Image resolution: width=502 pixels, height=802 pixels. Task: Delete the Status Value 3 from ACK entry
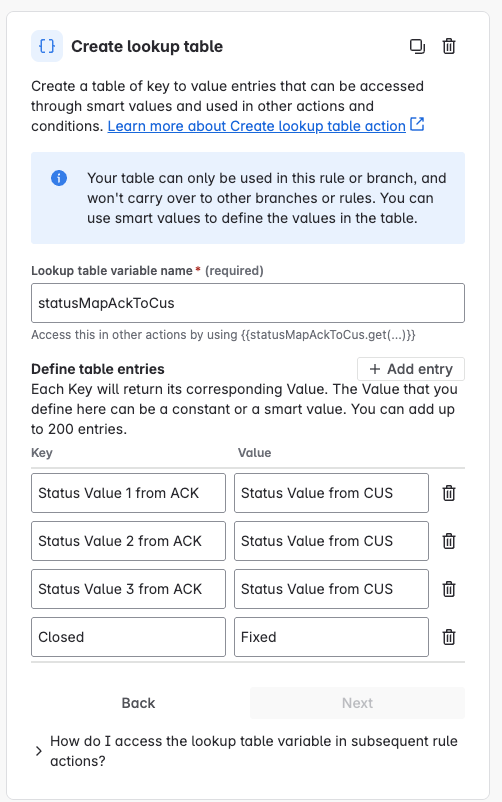coord(449,589)
